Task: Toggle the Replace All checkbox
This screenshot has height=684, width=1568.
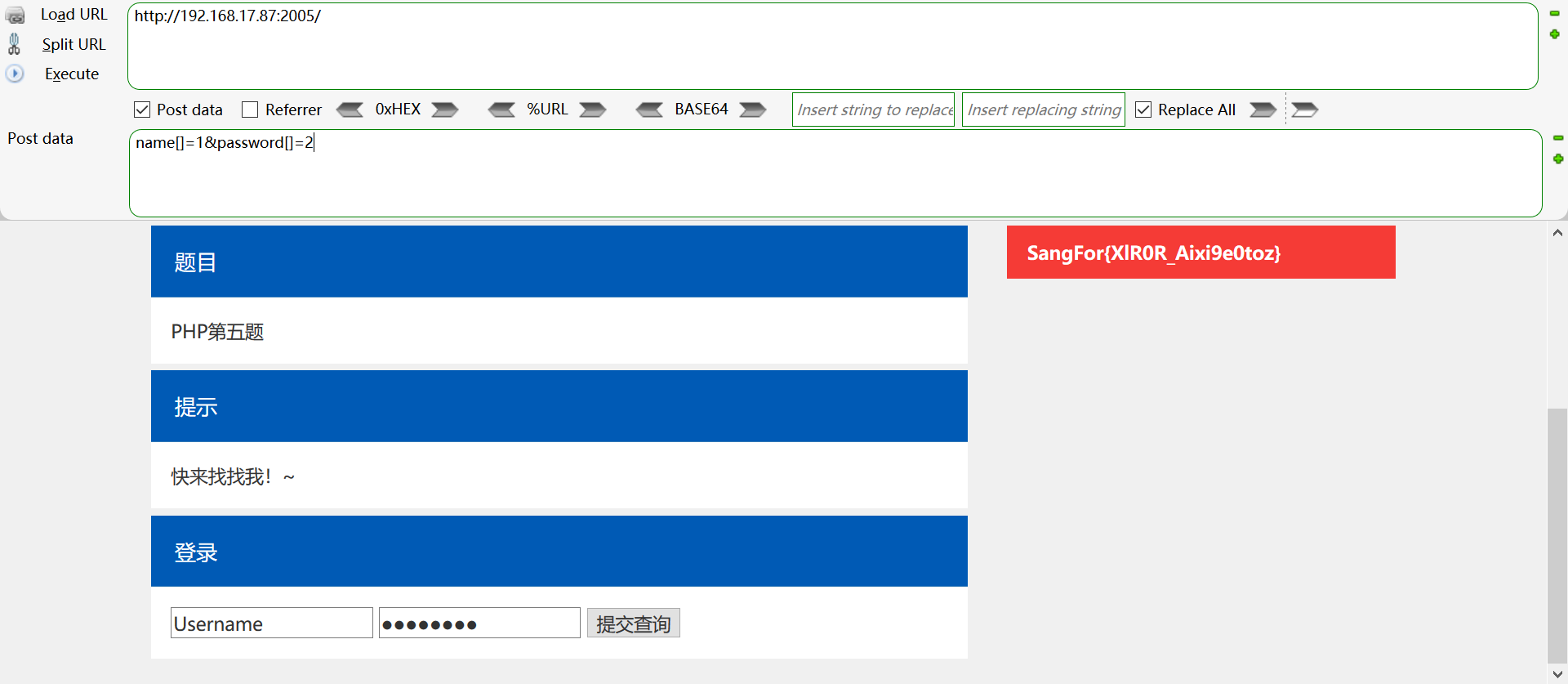Action: [1143, 110]
